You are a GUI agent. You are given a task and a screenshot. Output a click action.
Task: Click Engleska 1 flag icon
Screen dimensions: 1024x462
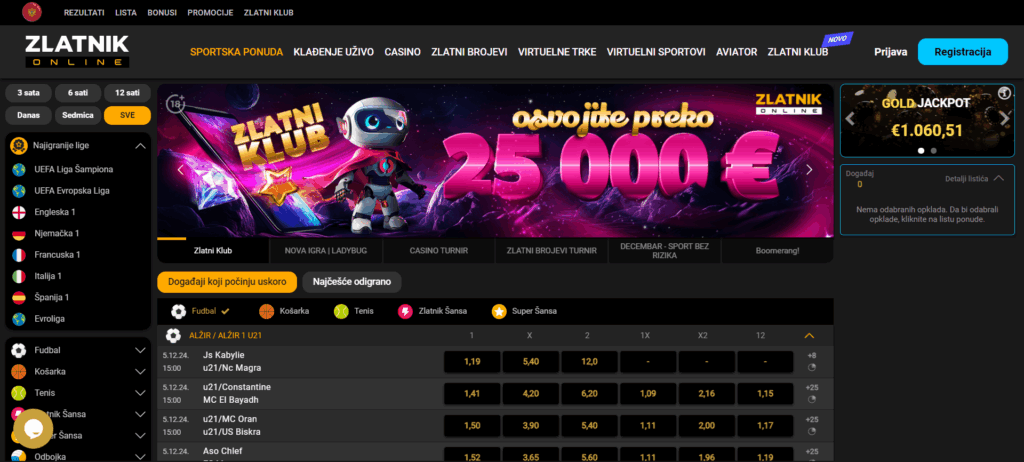pos(19,212)
